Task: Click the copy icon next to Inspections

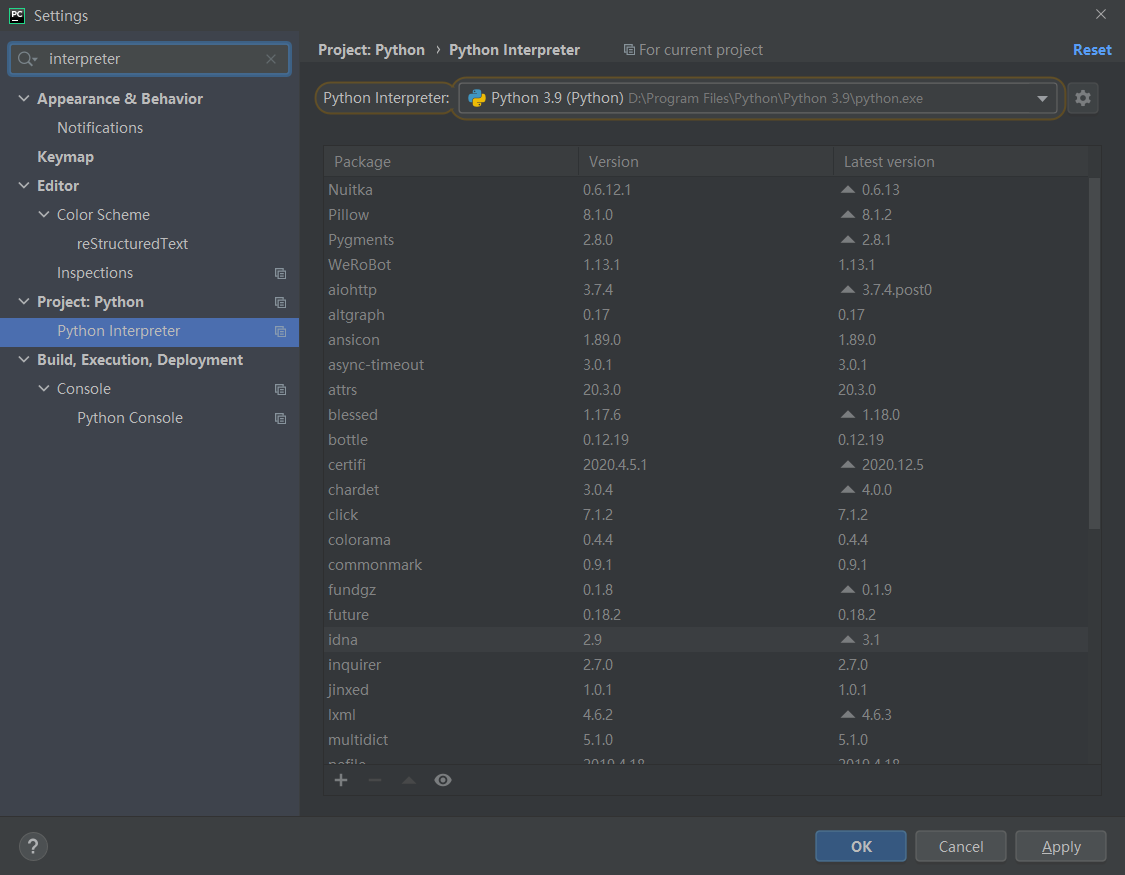Action: 280,273
